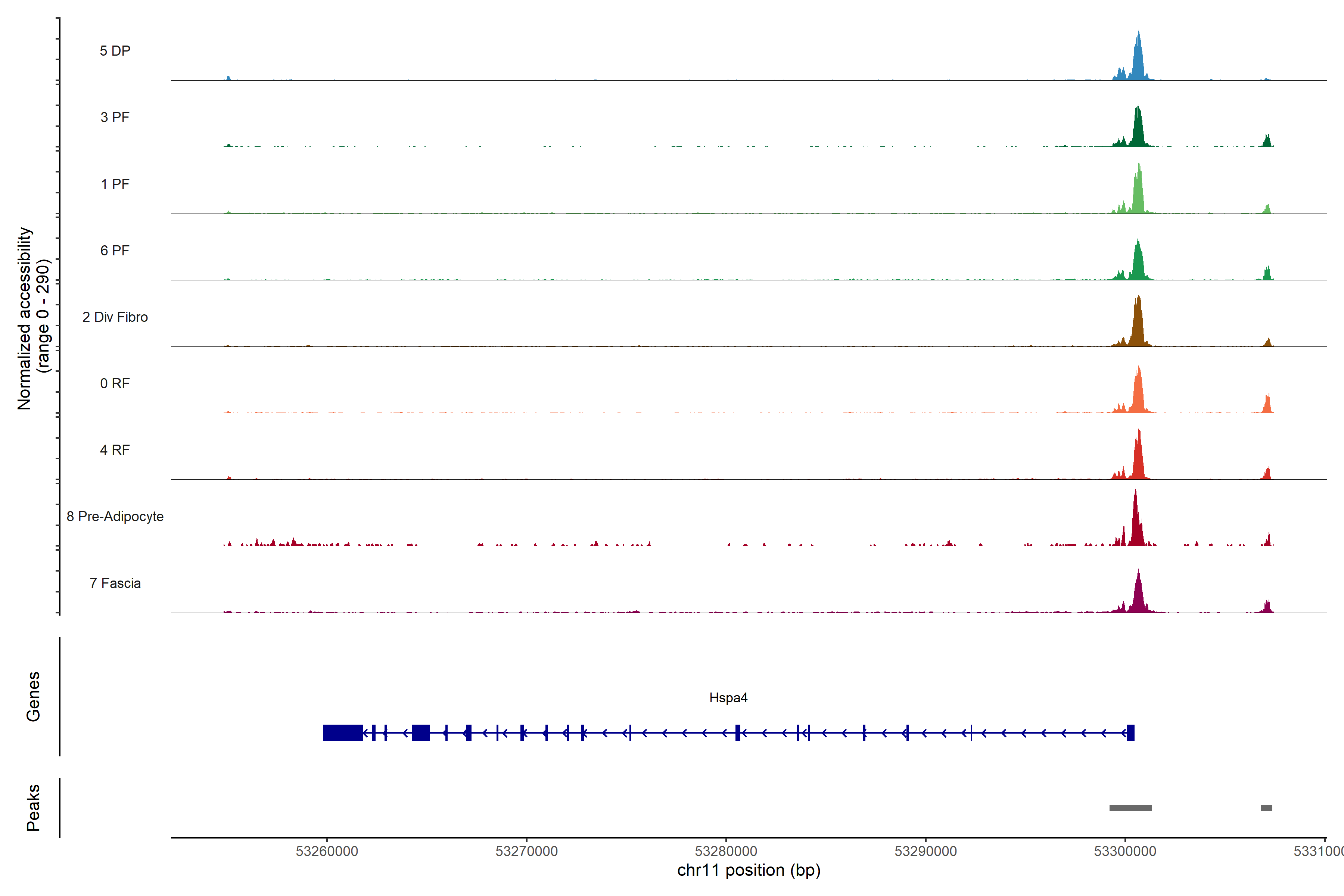Click the rightmost Hspa4 exon block

[x=1130, y=732]
